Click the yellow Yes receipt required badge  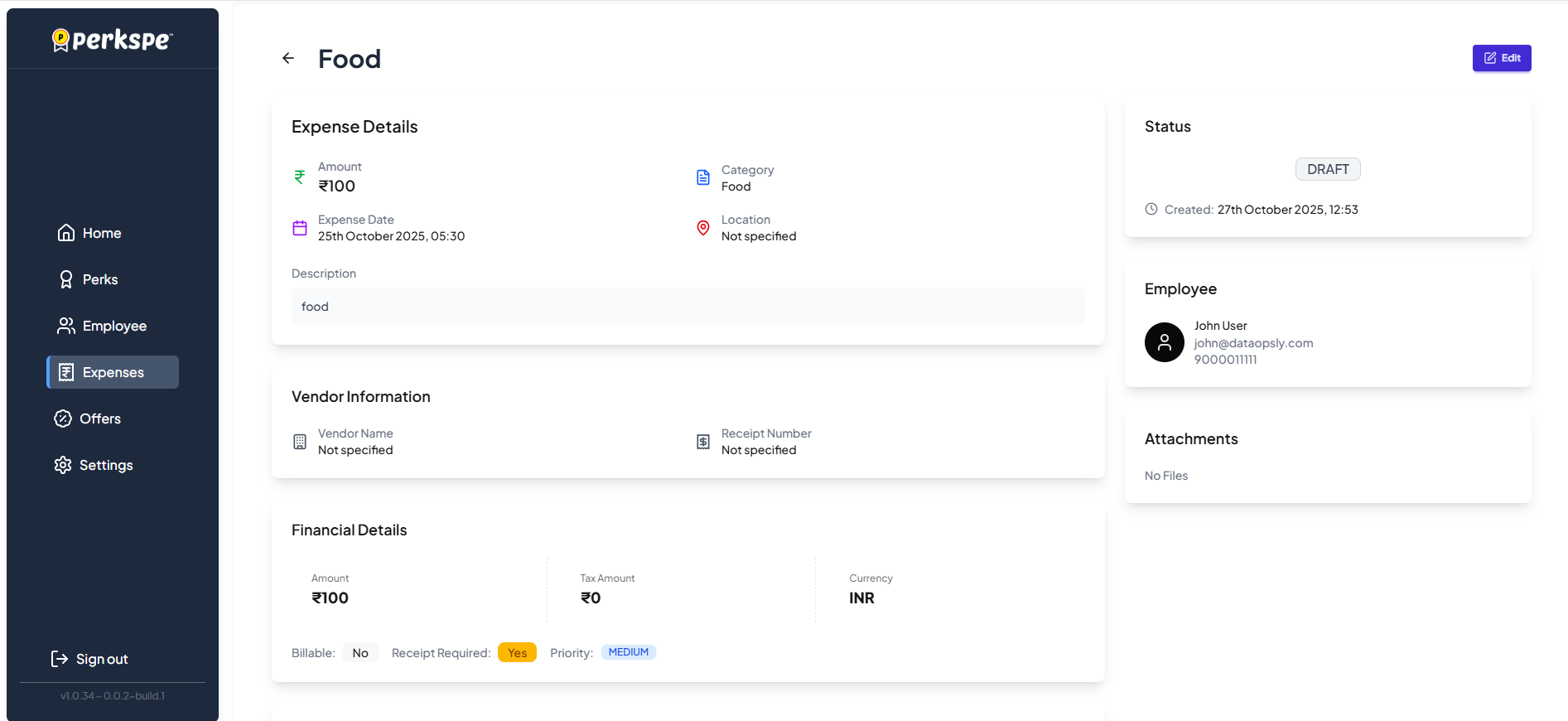pyautogui.click(x=517, y=653)
